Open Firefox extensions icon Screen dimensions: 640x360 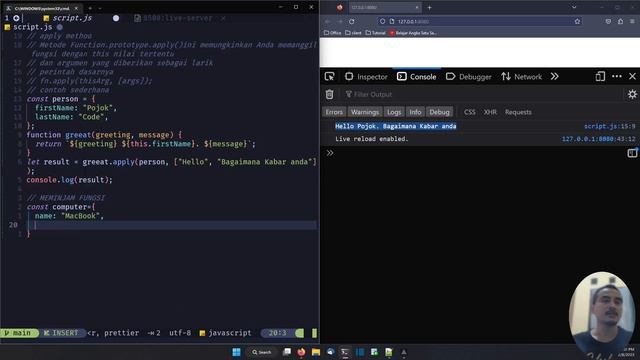point(620,21)
